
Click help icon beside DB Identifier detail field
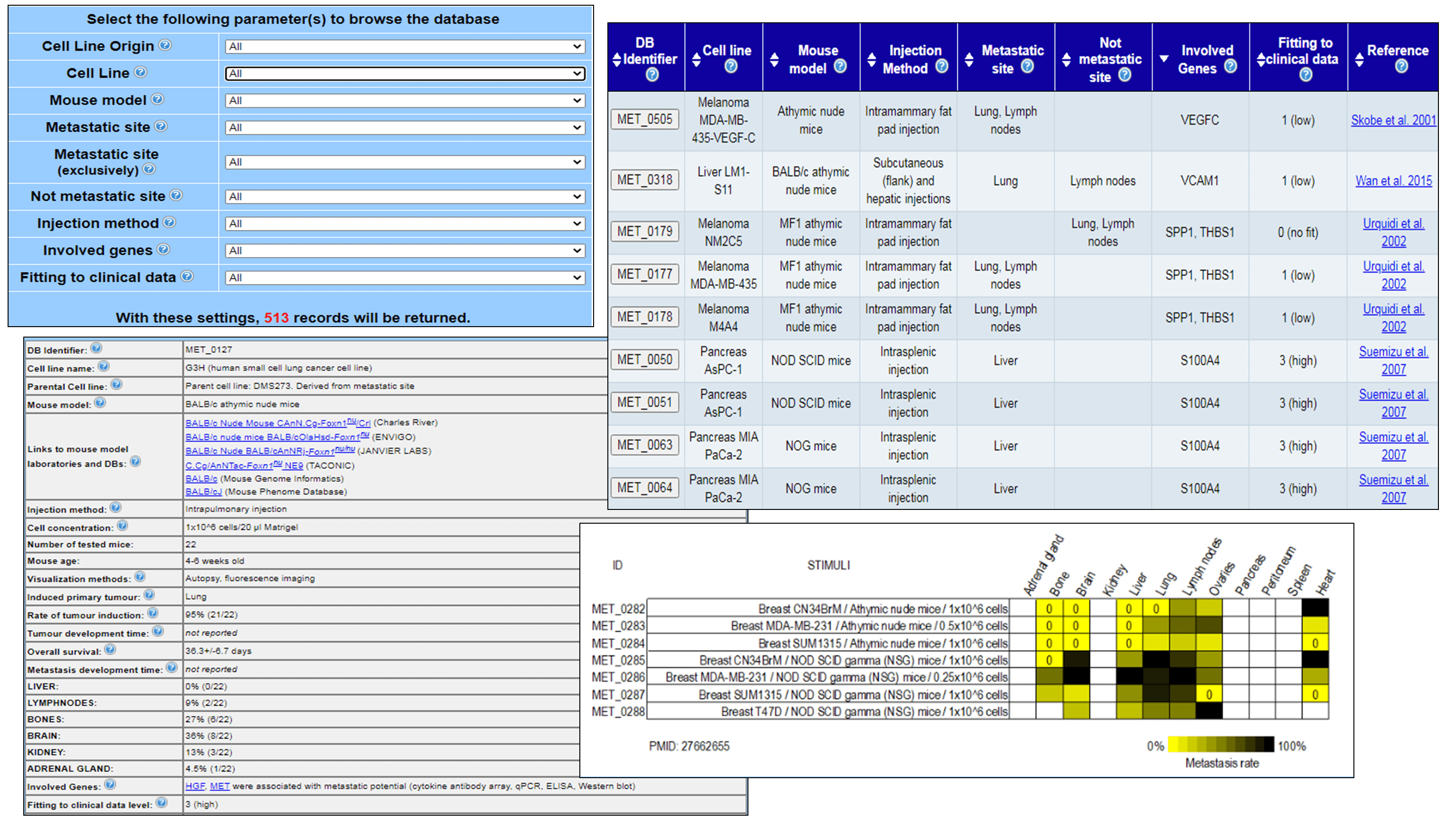click(96, 348)
